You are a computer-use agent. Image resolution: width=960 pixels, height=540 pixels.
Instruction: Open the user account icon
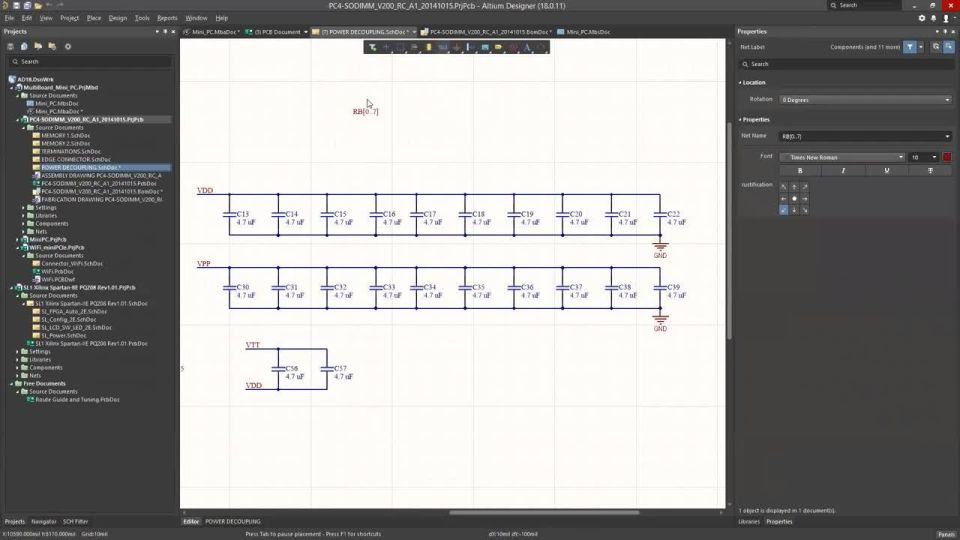pos(946,18)
